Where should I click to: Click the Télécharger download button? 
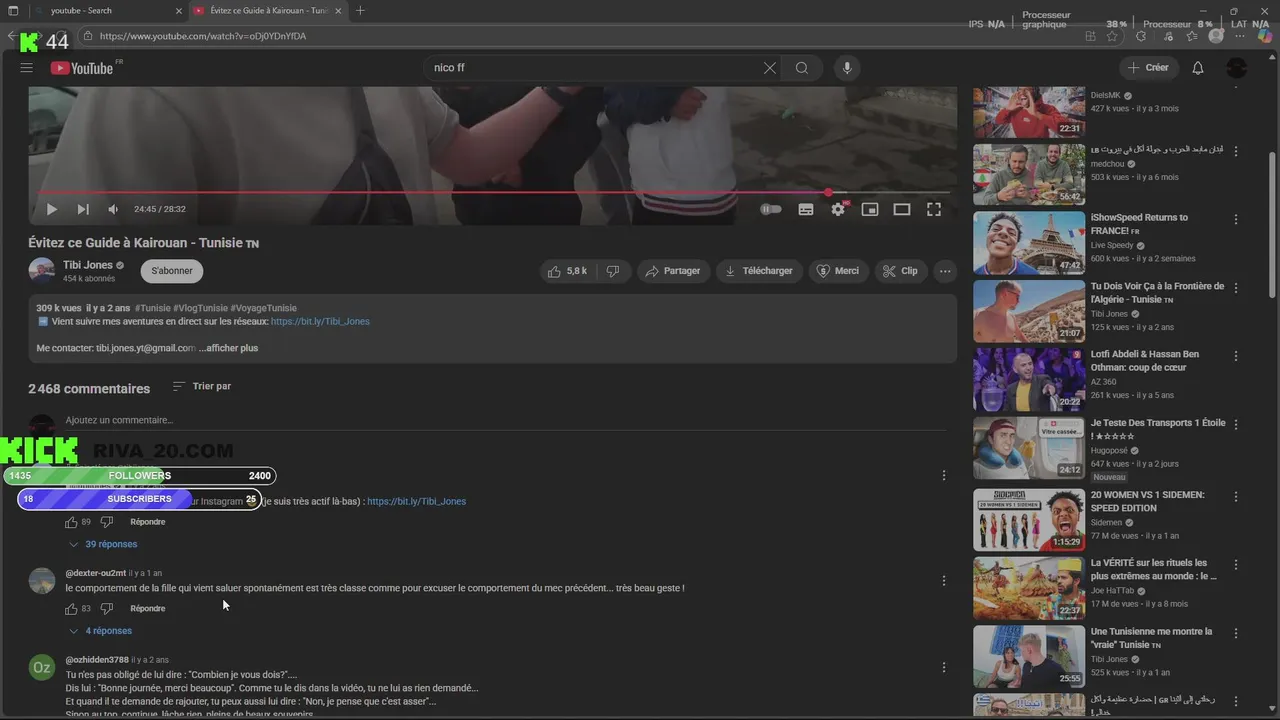759,271
